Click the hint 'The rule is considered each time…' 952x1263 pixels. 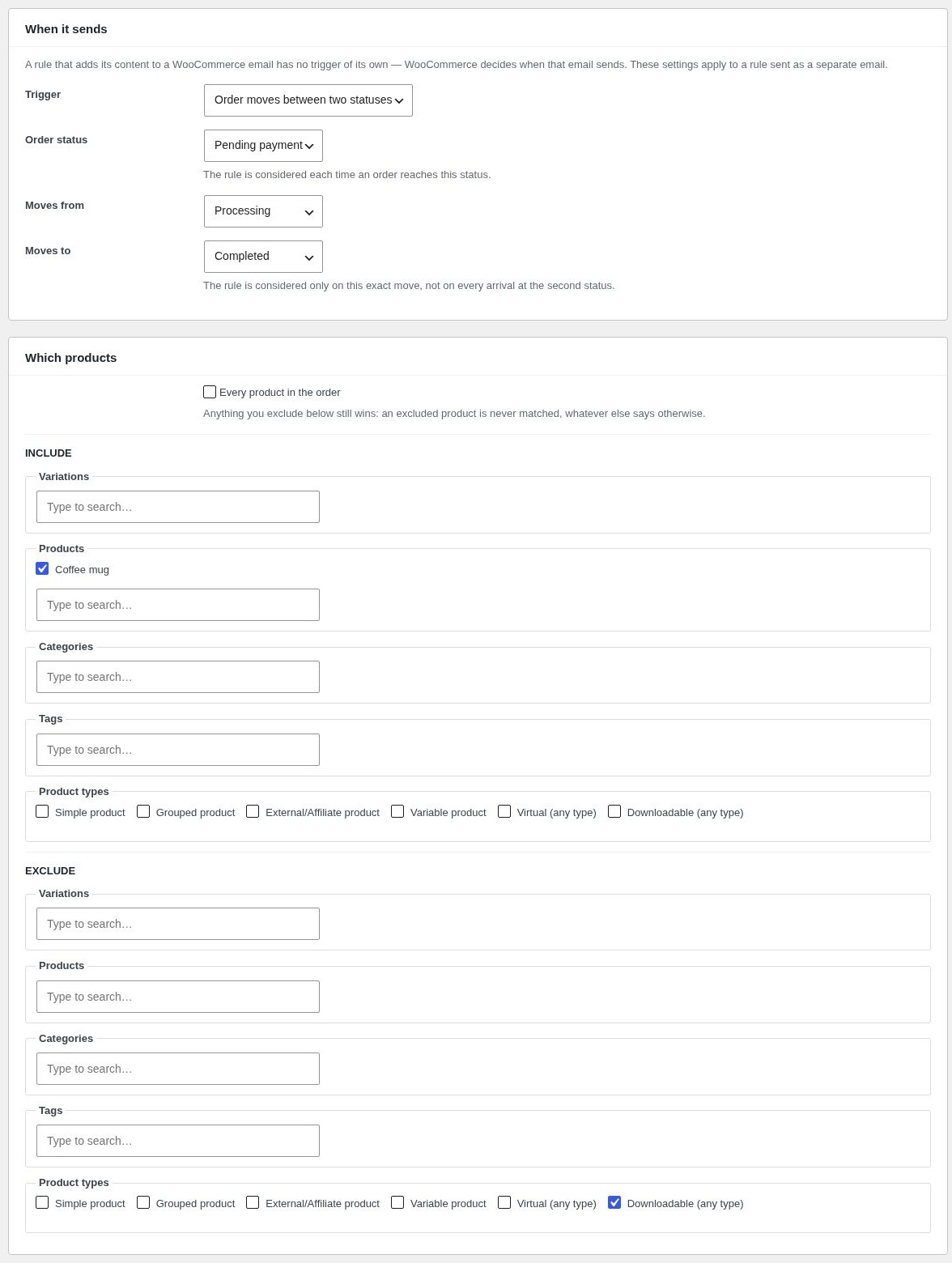tap(347, 175)
